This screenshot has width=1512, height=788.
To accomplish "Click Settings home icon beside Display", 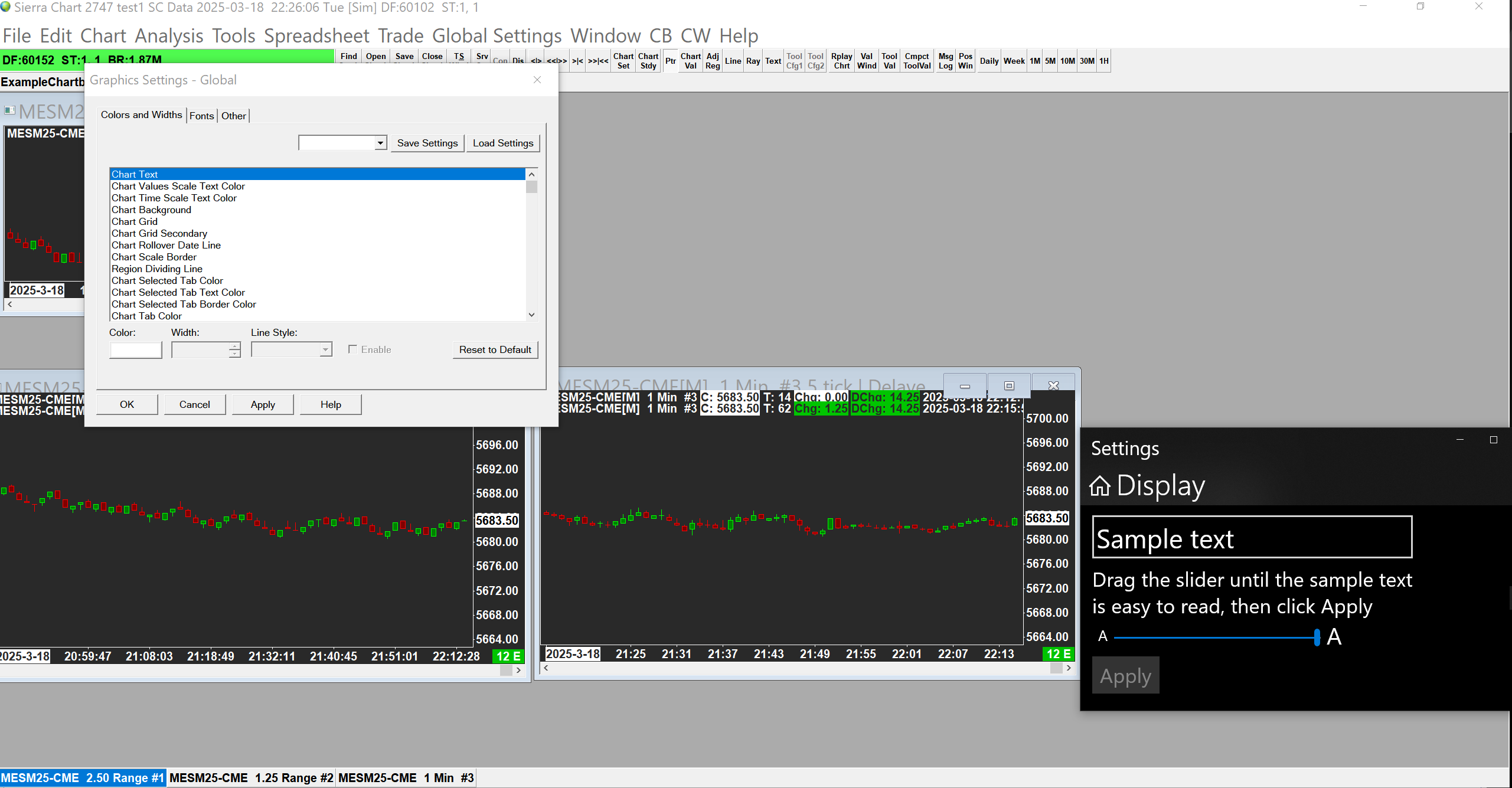I will pyautogui.click(x=1100, y=486).
